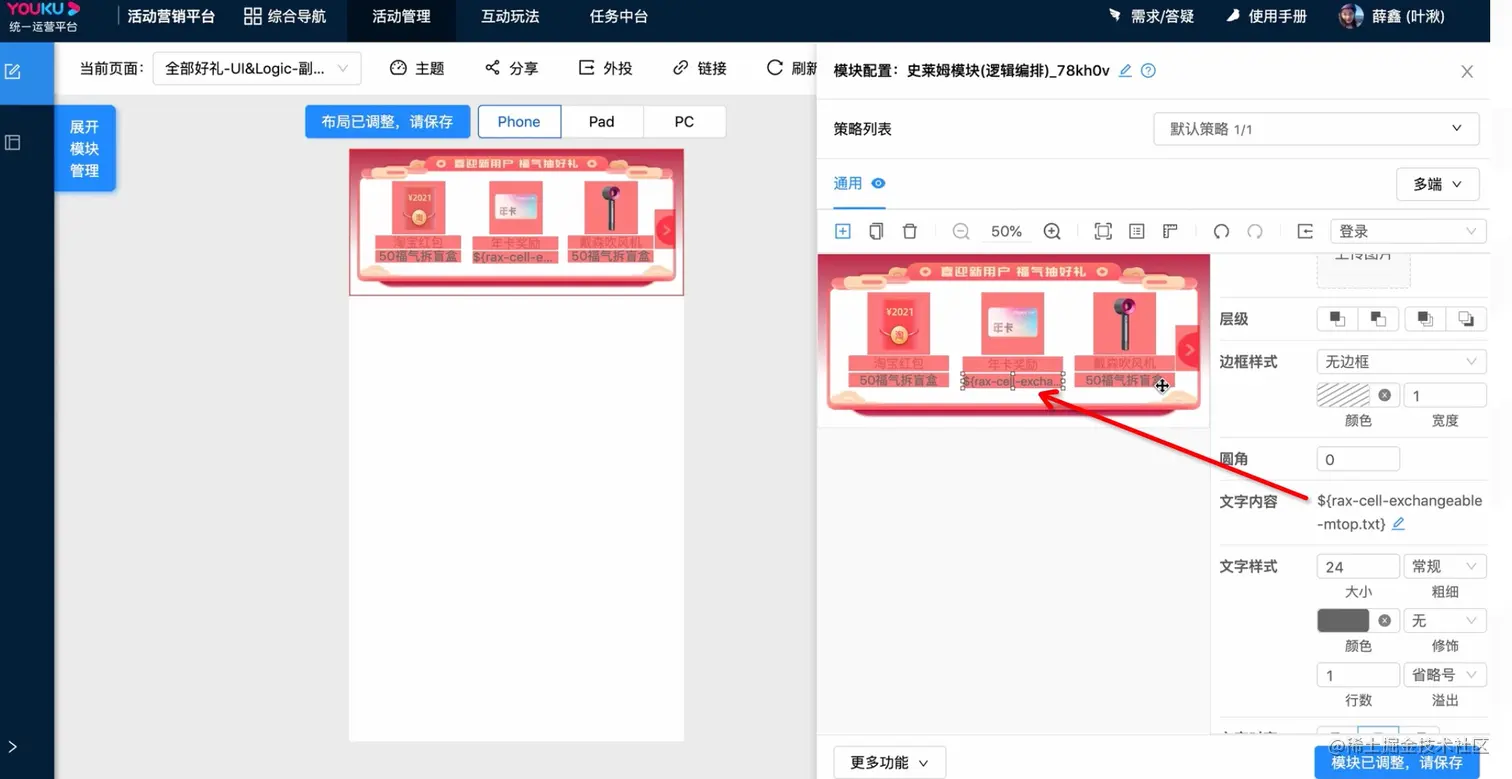The width and height of the screenshot is (1512, 779).
Task: Expand the 无边框 border style dropdown
Action: [1400, 361]
